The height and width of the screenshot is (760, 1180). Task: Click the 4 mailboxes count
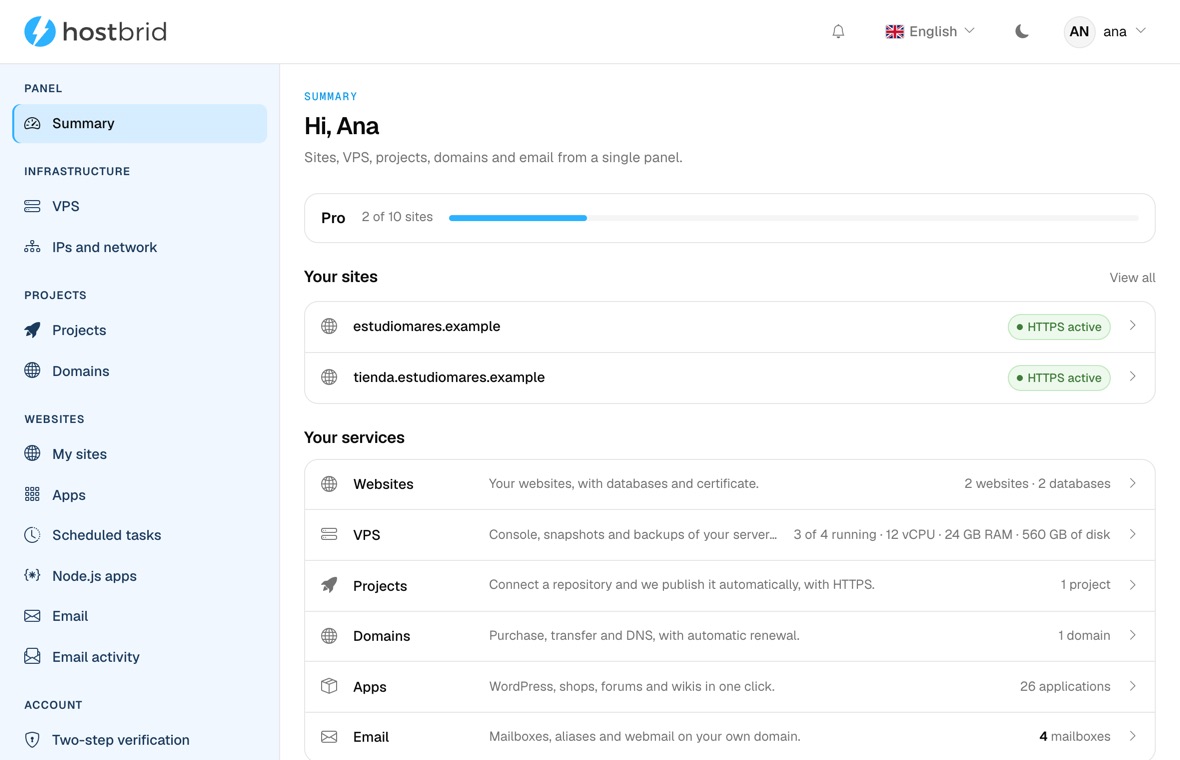tap(1075, 737)
